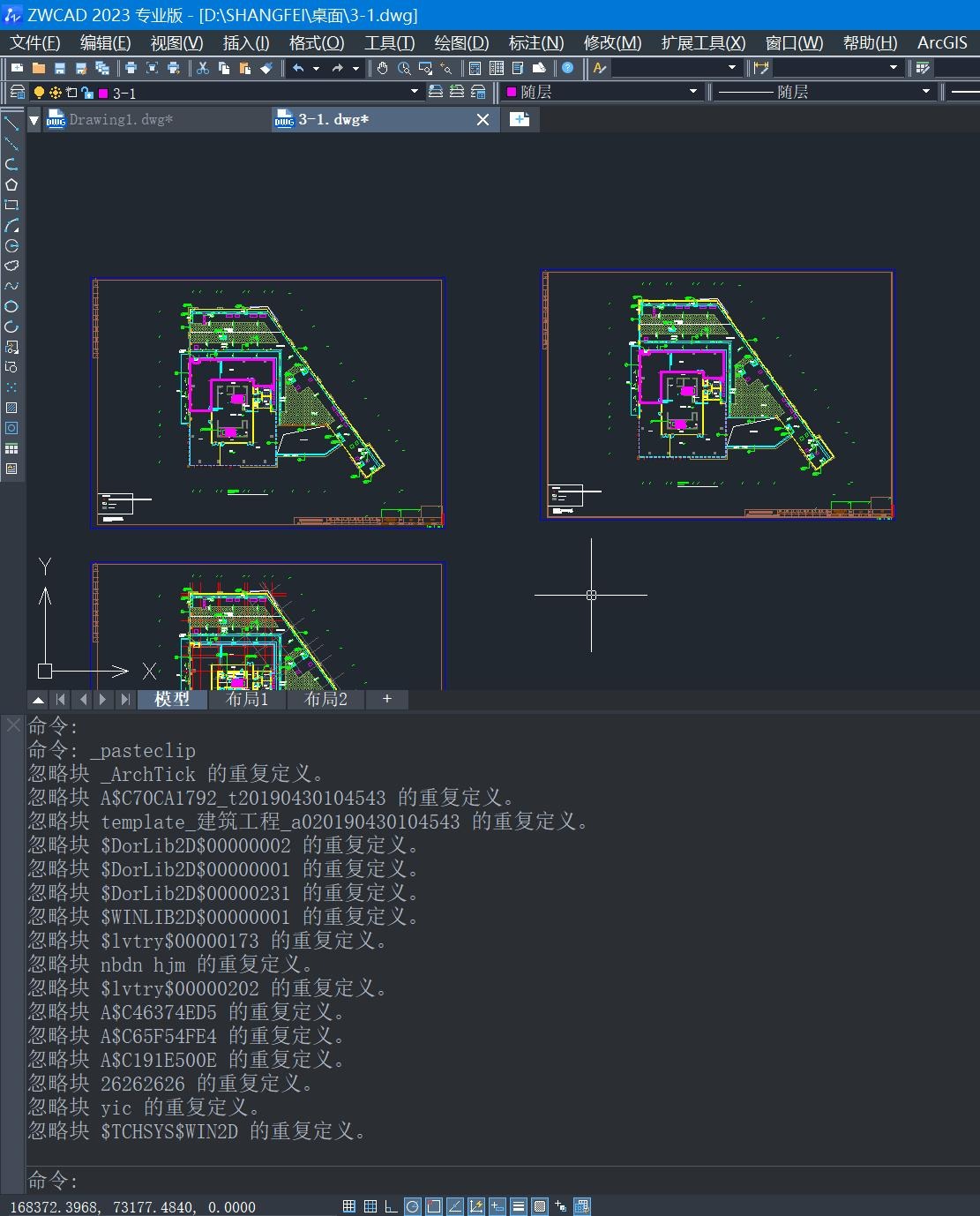Click the Dimension Style icon
The width and height of the screenshot is (980, 1216).
coord(761,68)
